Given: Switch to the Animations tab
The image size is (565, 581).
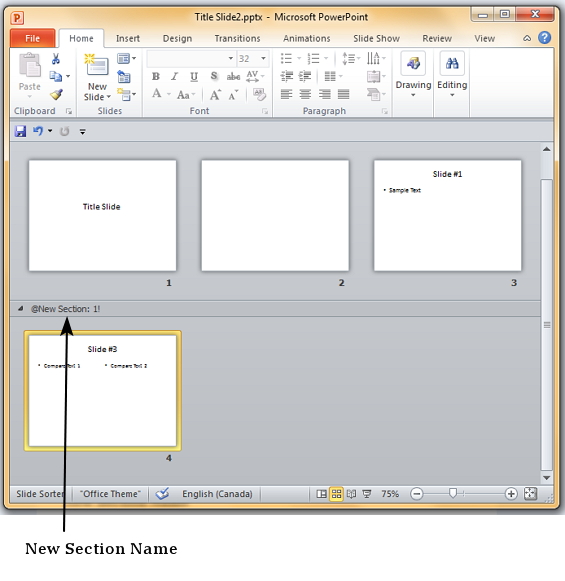Looking at the screenshot, I should pyautogui.click(x=307, y=39).
